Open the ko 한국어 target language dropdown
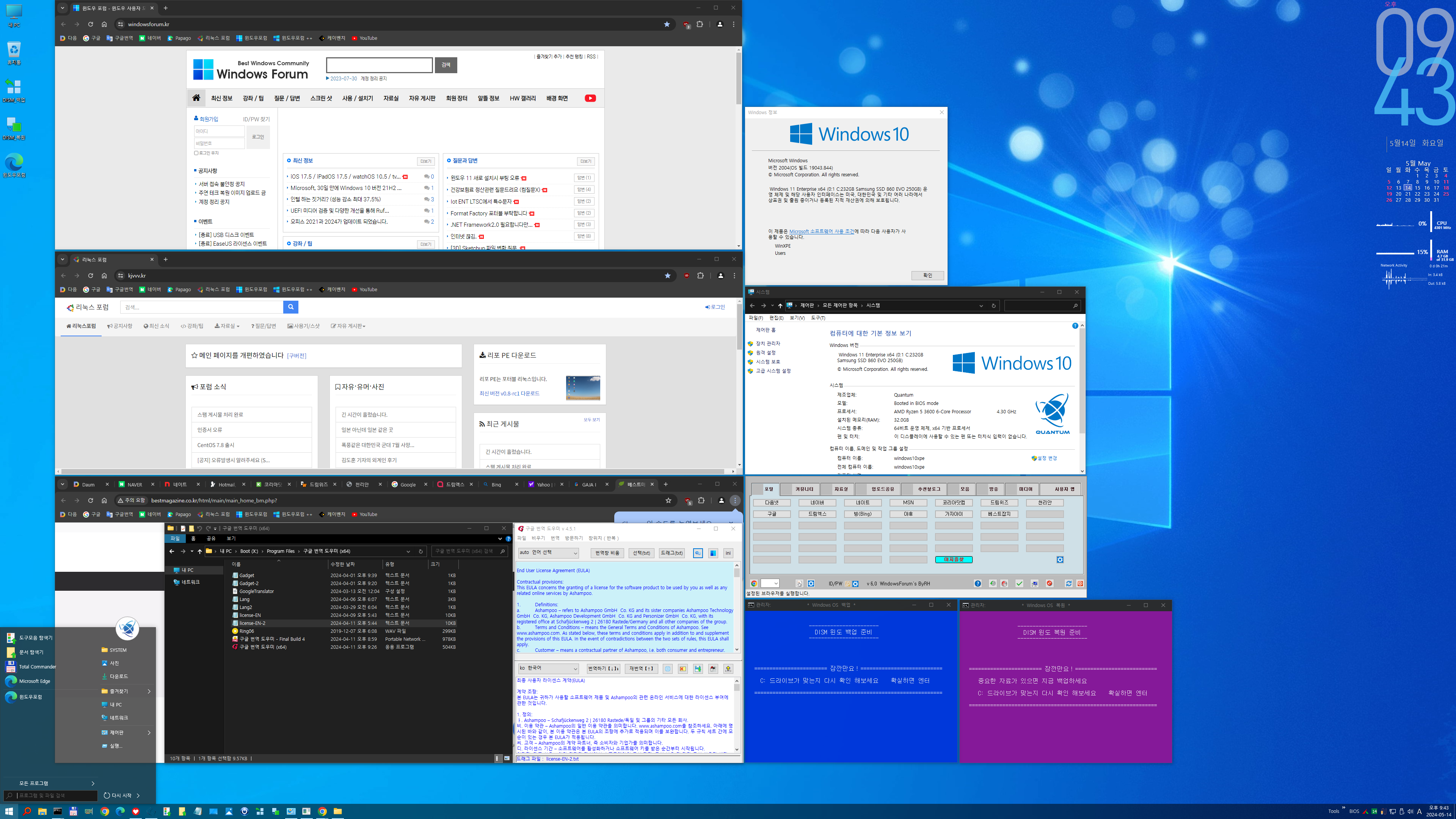Viewport: 1456px width, 819px height. point(548,668)
